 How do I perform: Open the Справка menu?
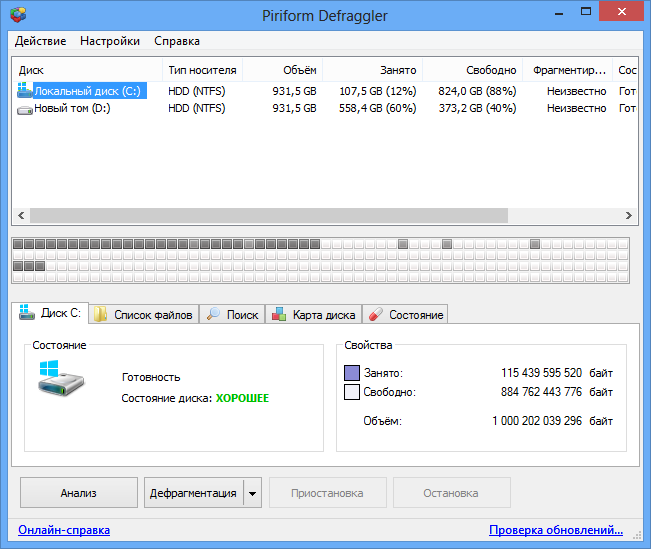(177, 41)
